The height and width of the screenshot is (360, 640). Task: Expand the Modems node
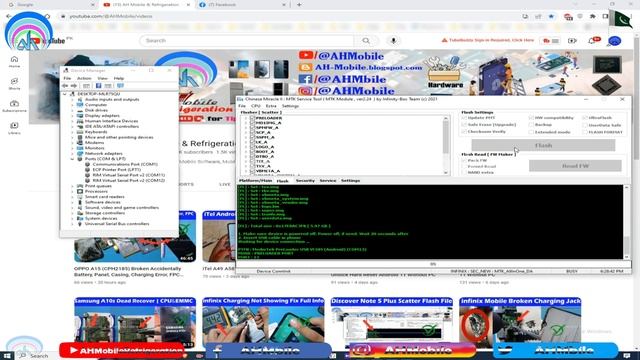73,142
